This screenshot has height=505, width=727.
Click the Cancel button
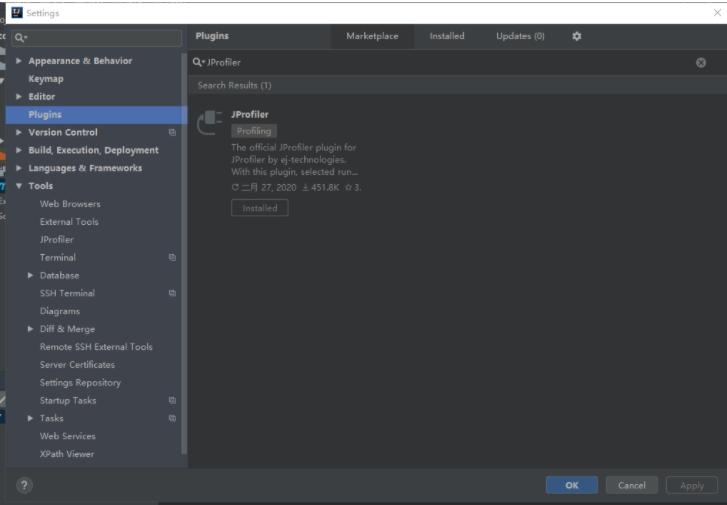click(631, 485)
